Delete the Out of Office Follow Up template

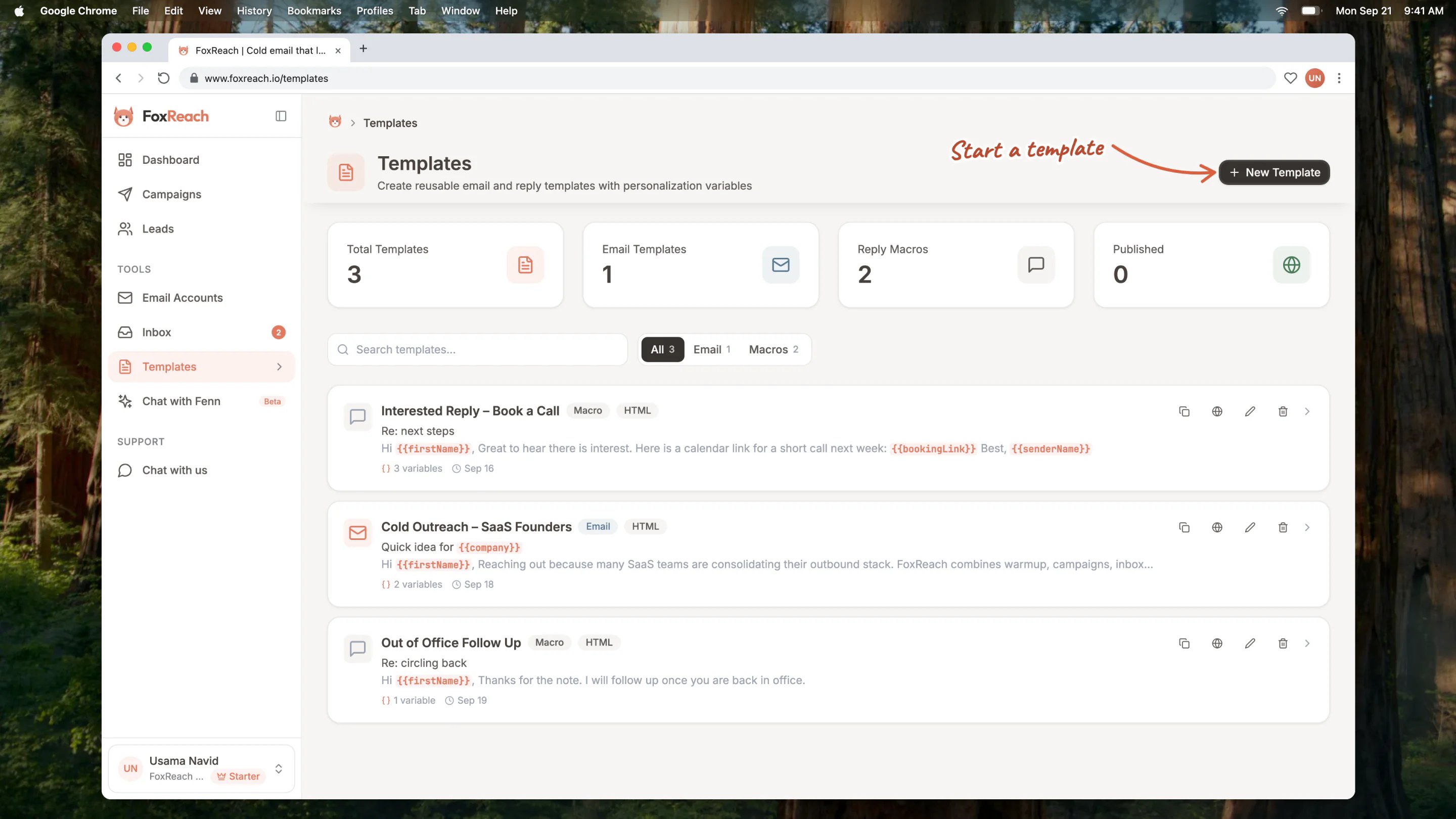coord(1283,643)
